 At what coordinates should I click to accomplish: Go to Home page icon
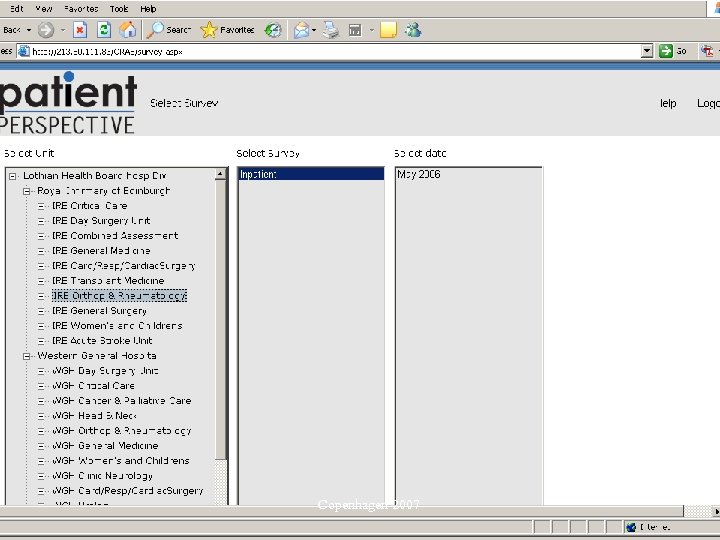(128, 30)
